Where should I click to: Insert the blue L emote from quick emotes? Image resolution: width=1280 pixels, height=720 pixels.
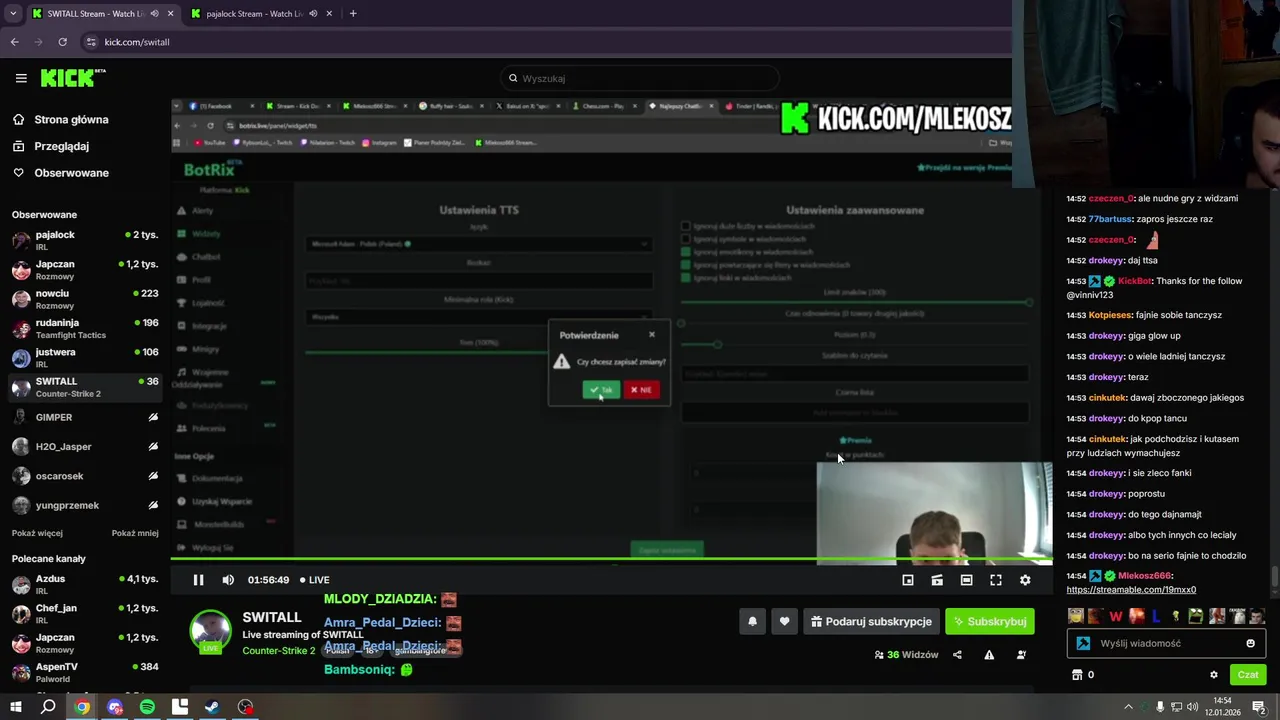[x=1156, y=616]
